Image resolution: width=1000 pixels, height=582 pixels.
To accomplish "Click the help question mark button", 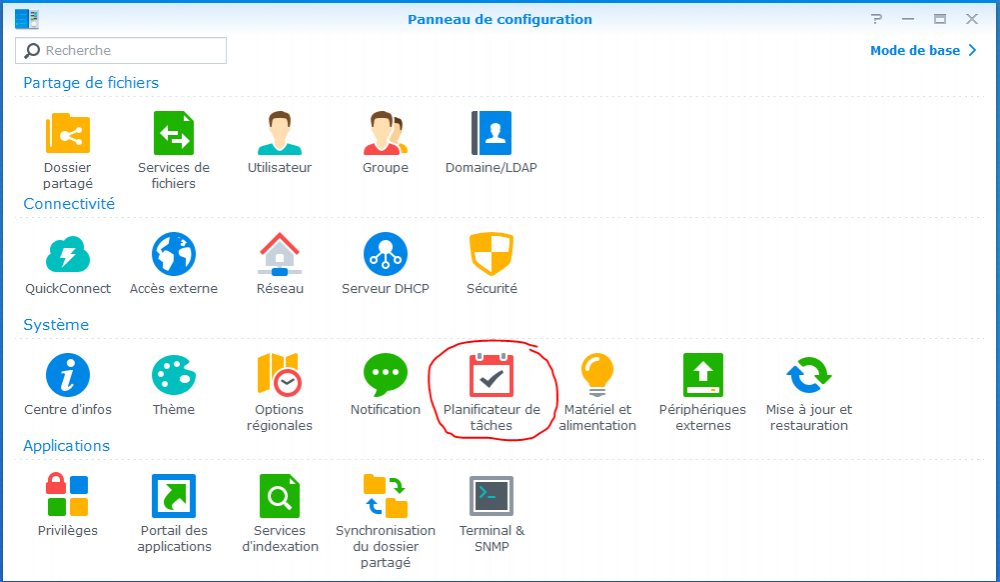I will (876, 19).
